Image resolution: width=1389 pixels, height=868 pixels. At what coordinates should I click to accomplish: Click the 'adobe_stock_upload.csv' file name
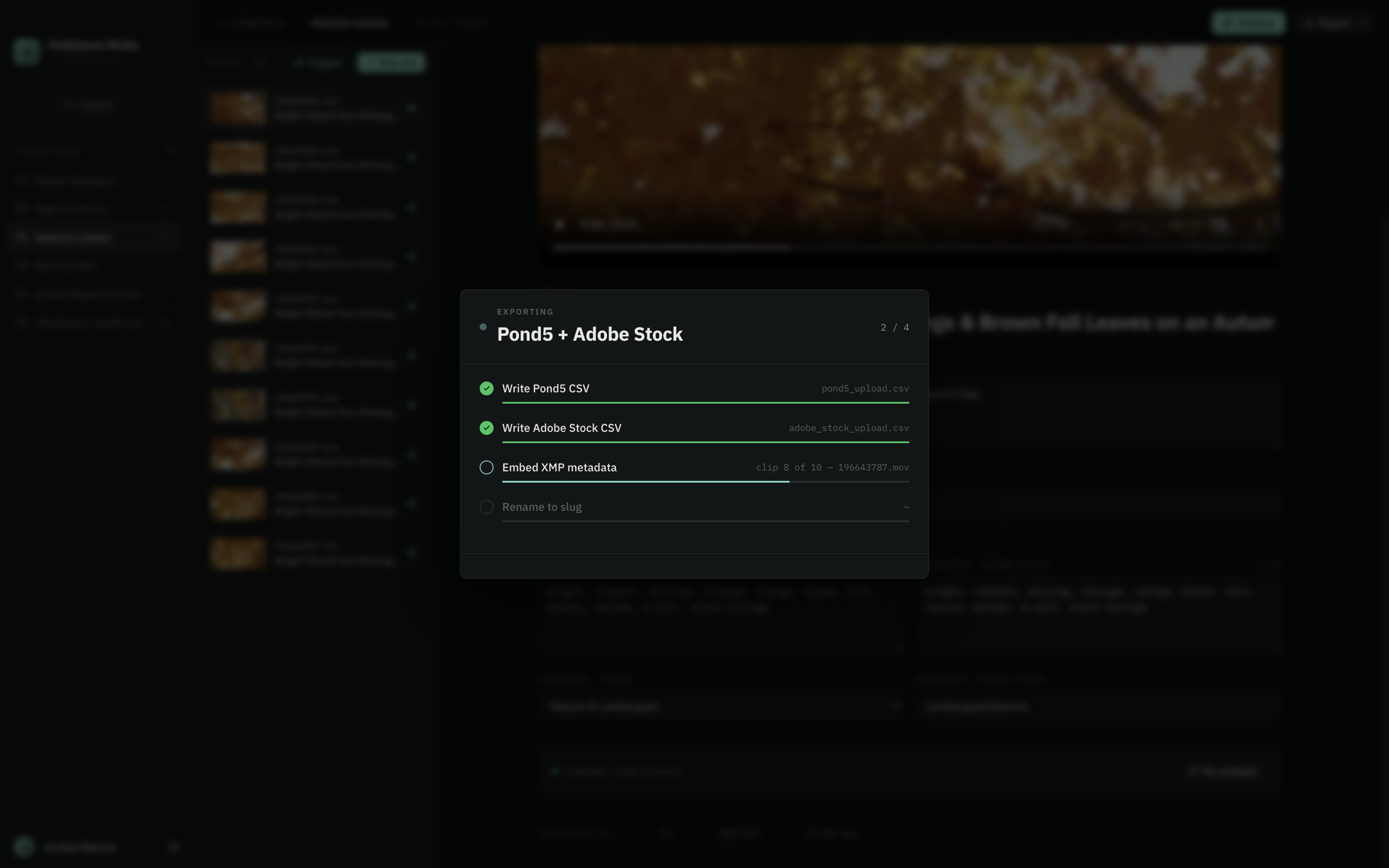pos(849,428)
